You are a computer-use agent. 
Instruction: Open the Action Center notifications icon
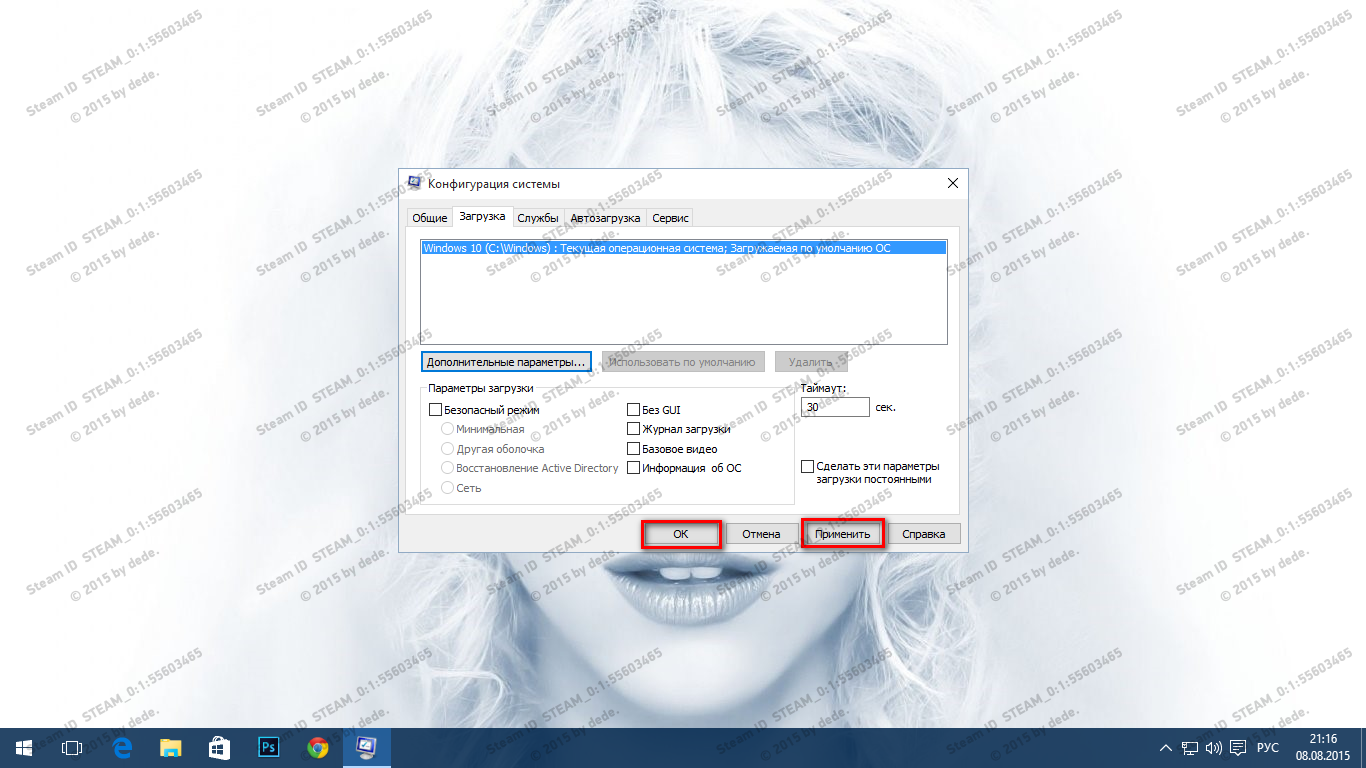pos(1238,748)
